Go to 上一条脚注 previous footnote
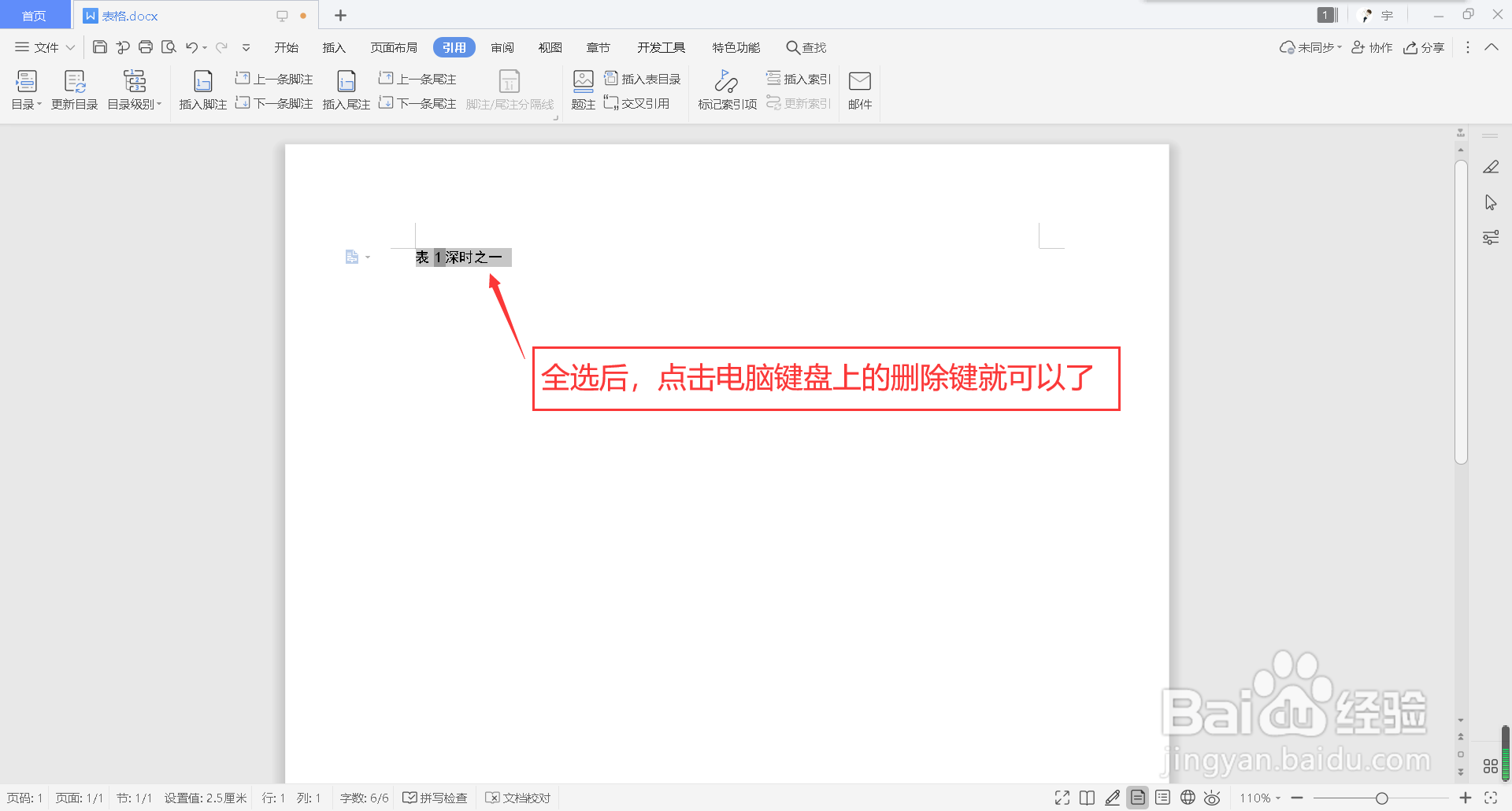 coord(274,79)
